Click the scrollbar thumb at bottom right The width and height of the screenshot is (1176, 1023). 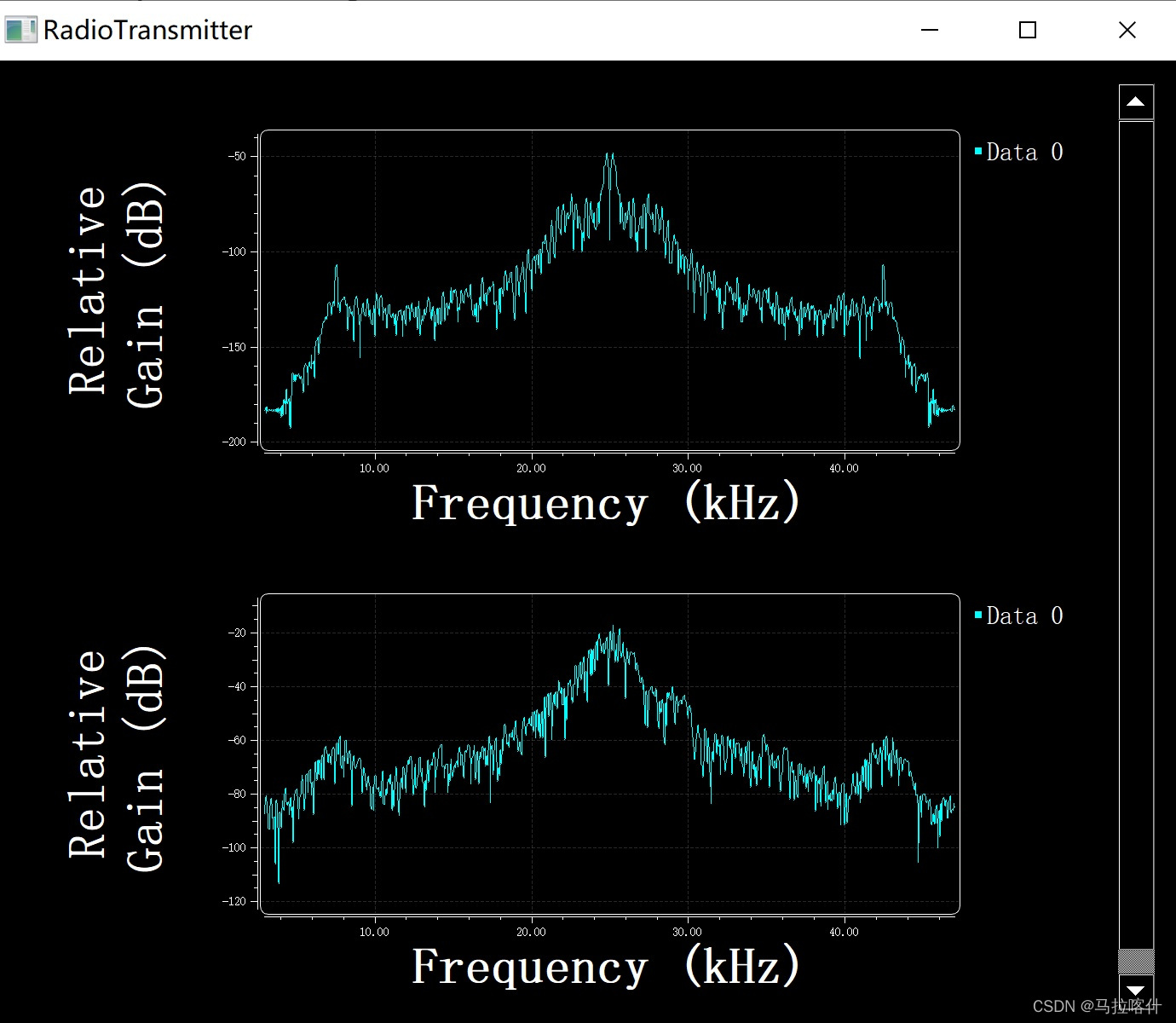[1134, 963]
